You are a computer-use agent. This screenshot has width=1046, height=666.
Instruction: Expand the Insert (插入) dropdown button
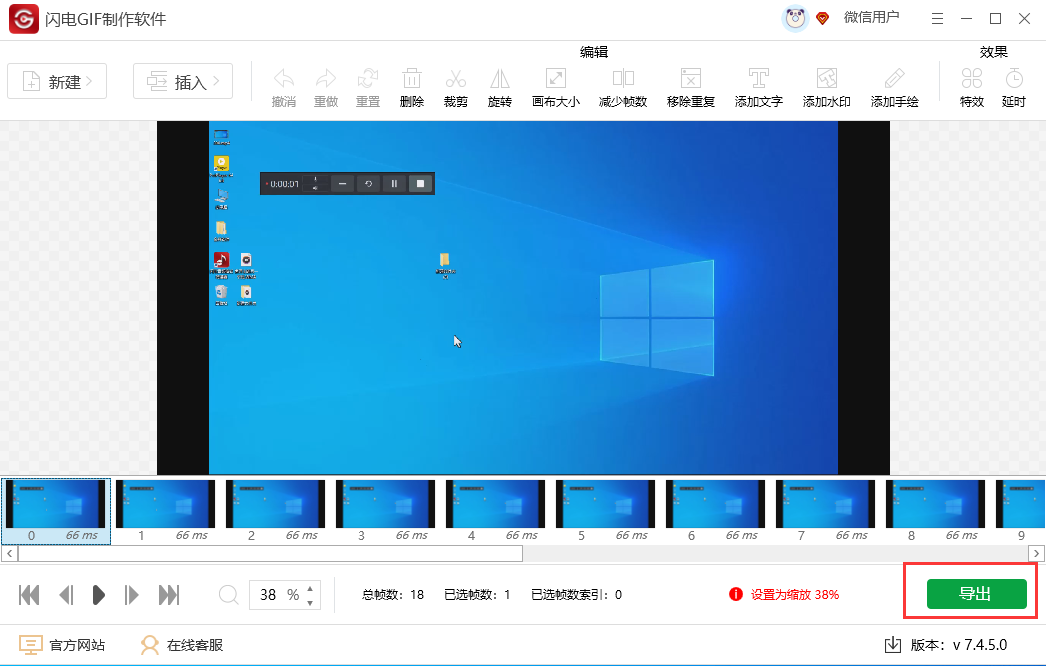point(183,82)
